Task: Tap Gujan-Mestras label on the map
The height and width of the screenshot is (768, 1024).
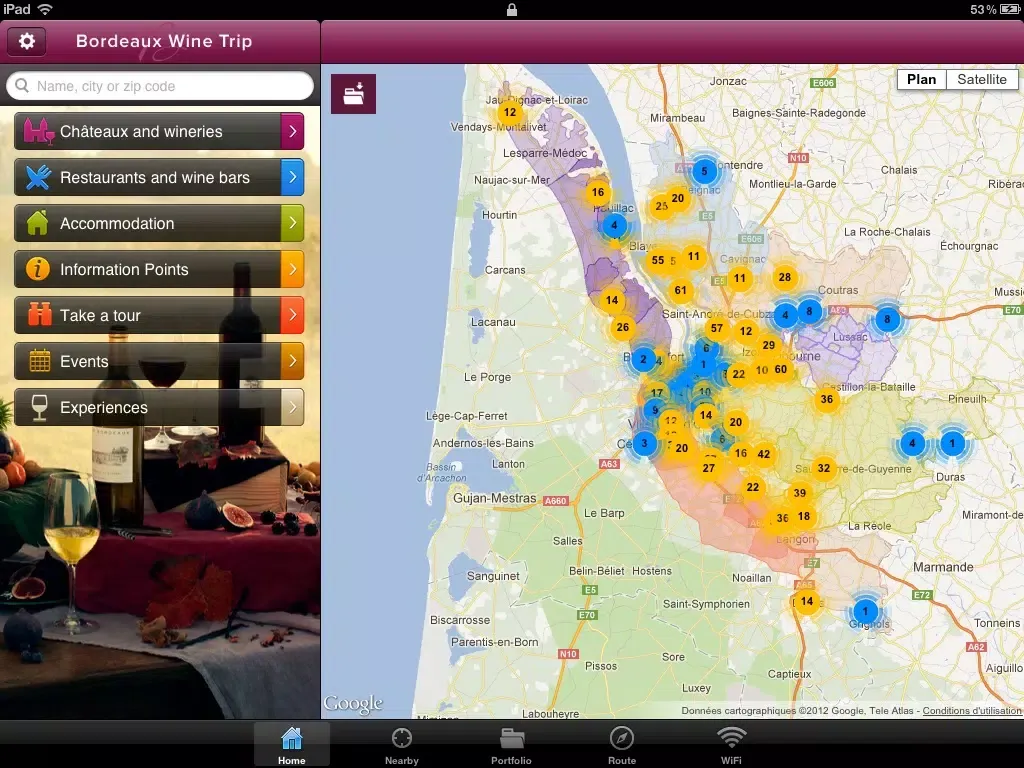Action: 494,498
